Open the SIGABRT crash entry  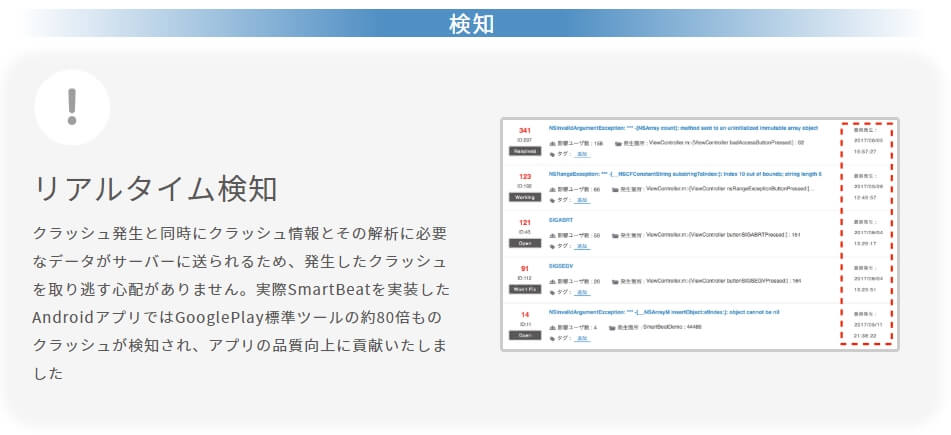(x=560, y=220)
